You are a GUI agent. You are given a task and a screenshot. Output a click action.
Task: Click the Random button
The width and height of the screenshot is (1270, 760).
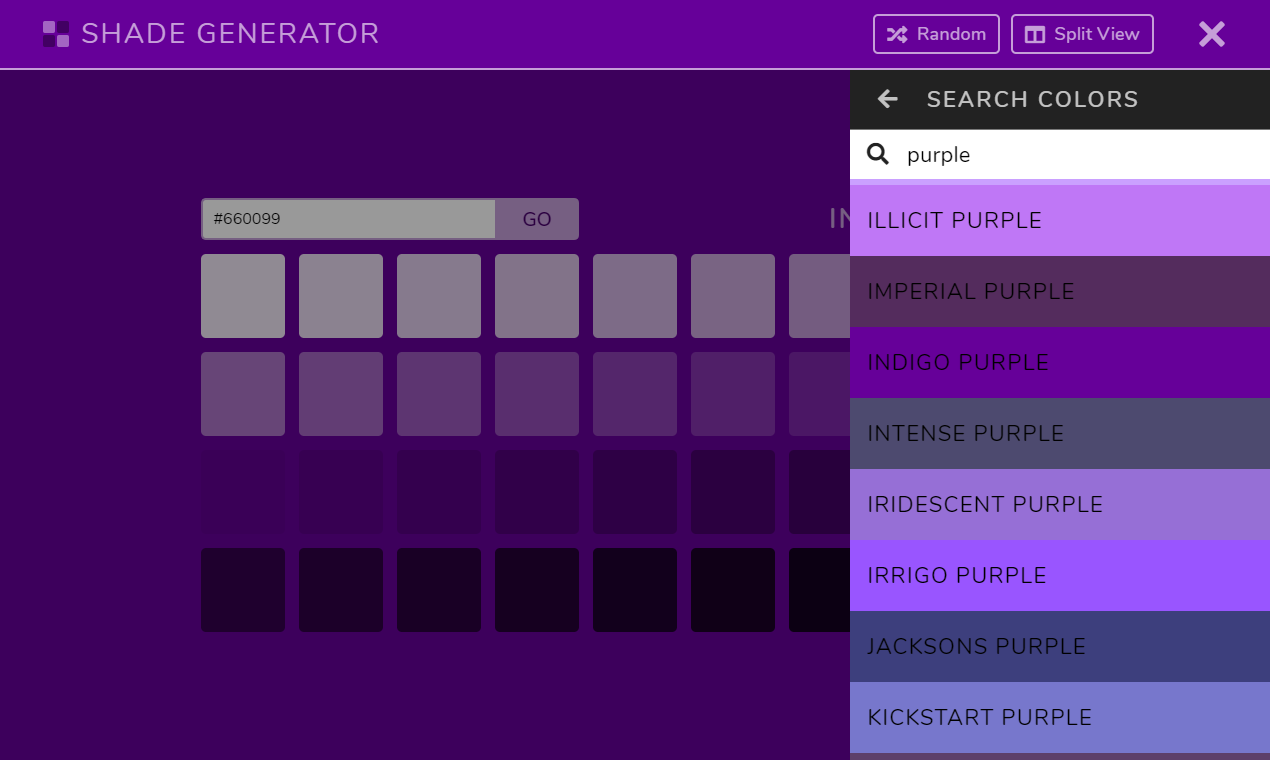click(x=936, y=33)
